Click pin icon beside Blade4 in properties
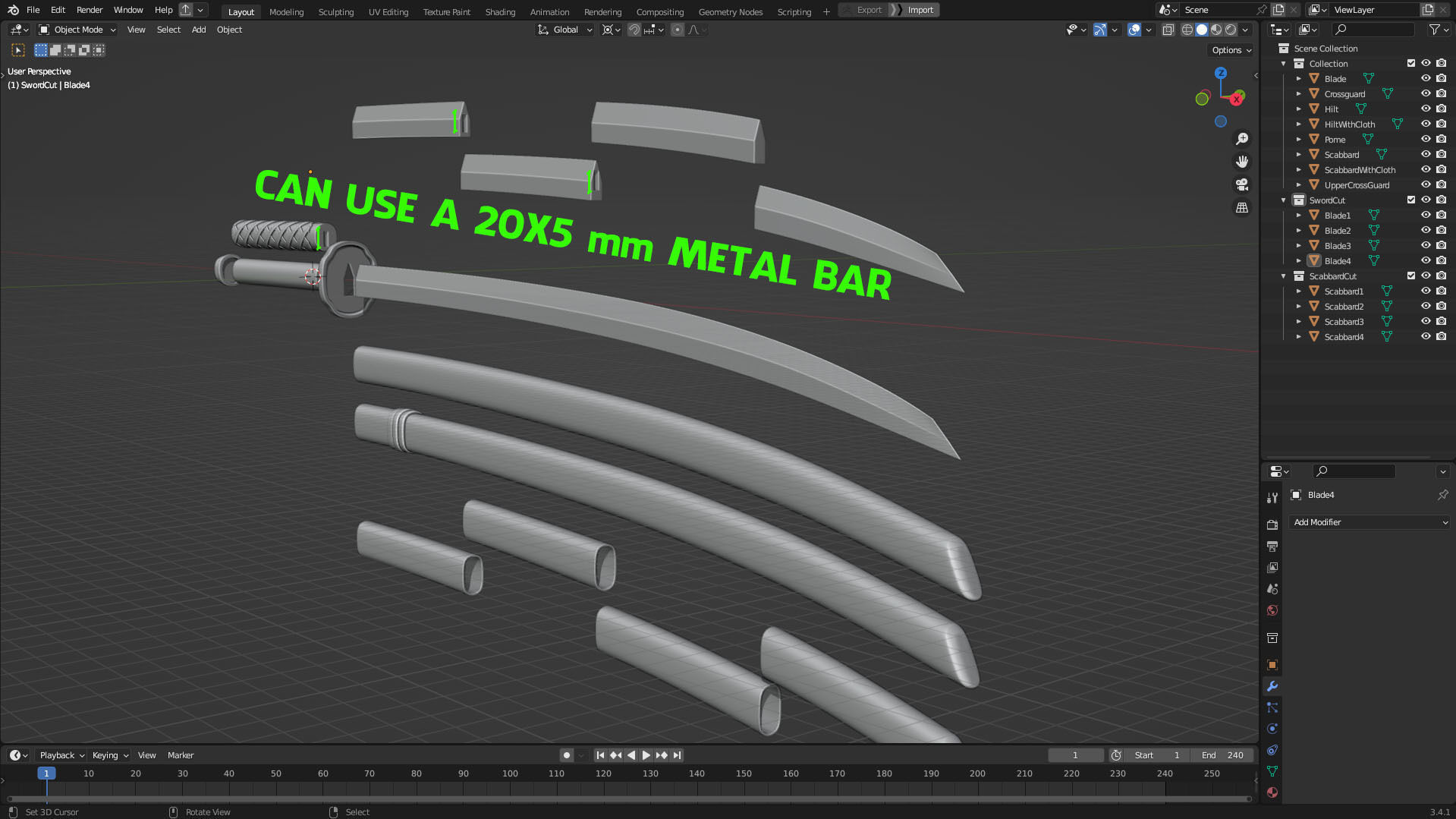The height and width of the screenshot is (819, 1456). (x=1442, y=495)
